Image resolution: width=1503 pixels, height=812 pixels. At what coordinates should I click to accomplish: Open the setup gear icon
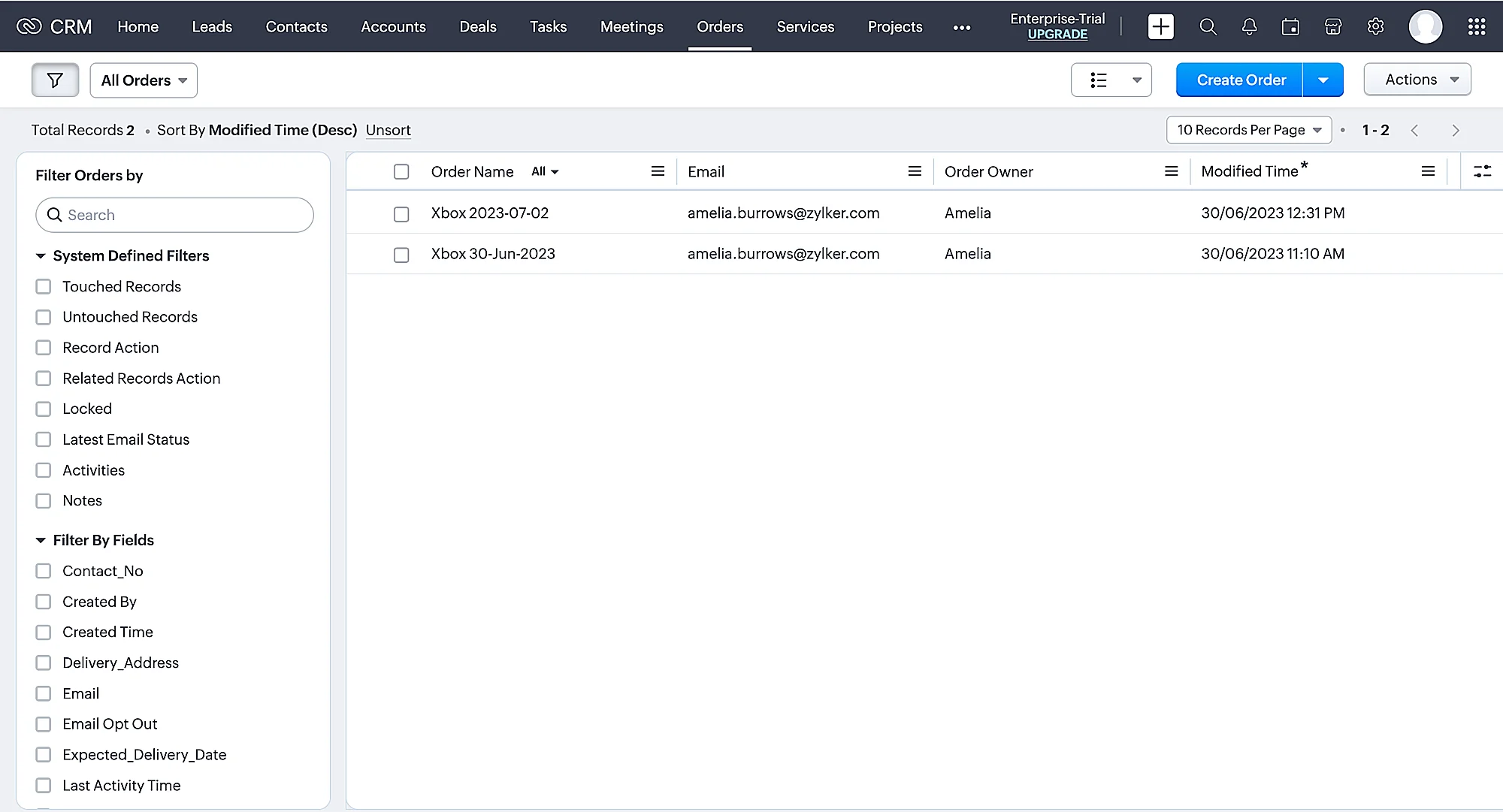coord(1375,27)
